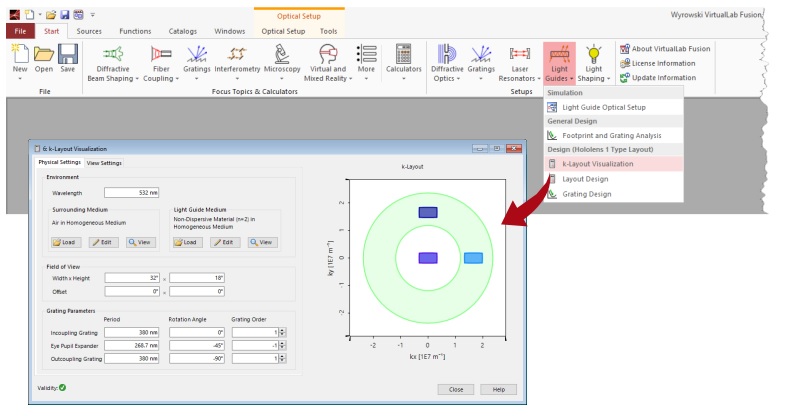Viewport: 786px width, 416px height.
Task: Open About VirtualLab Fusion
Action: (665, 49)
